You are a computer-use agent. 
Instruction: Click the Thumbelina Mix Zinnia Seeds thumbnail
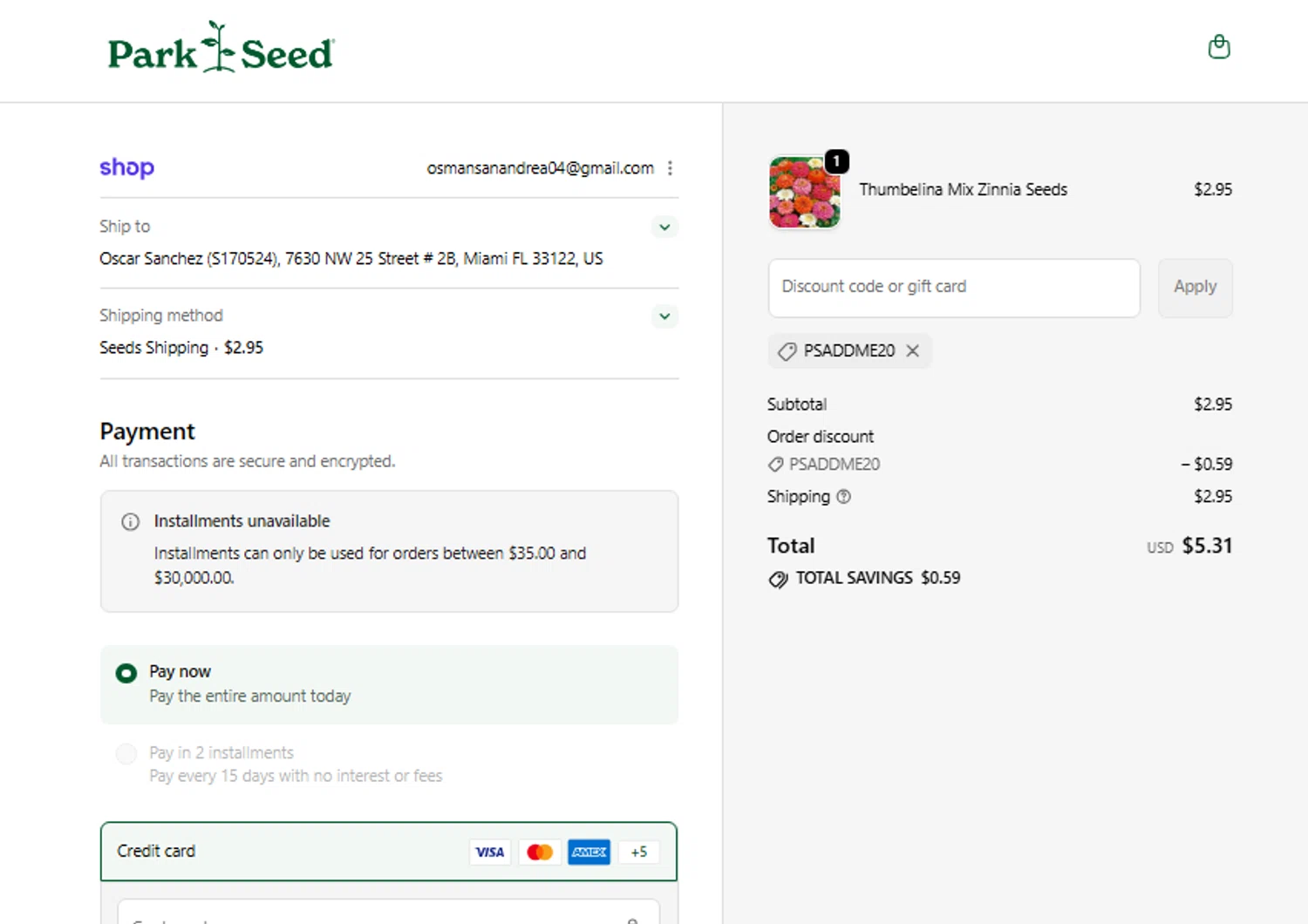tap(804, 193)
